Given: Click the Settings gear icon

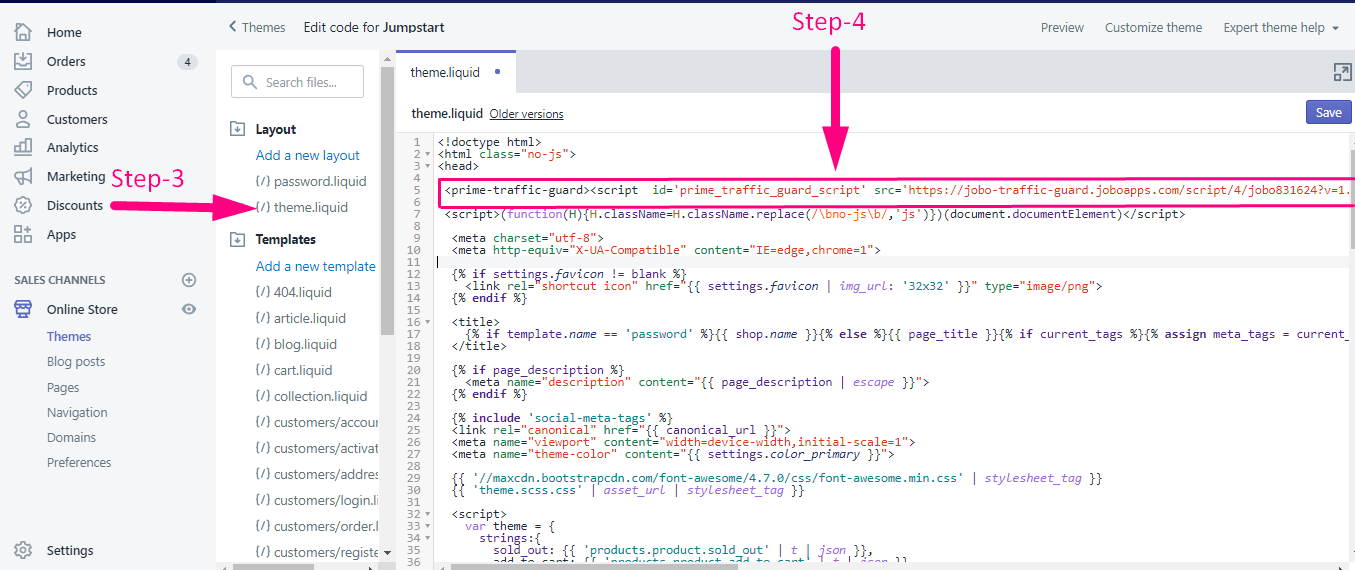Looking at the screenshot, I should 23,550.
